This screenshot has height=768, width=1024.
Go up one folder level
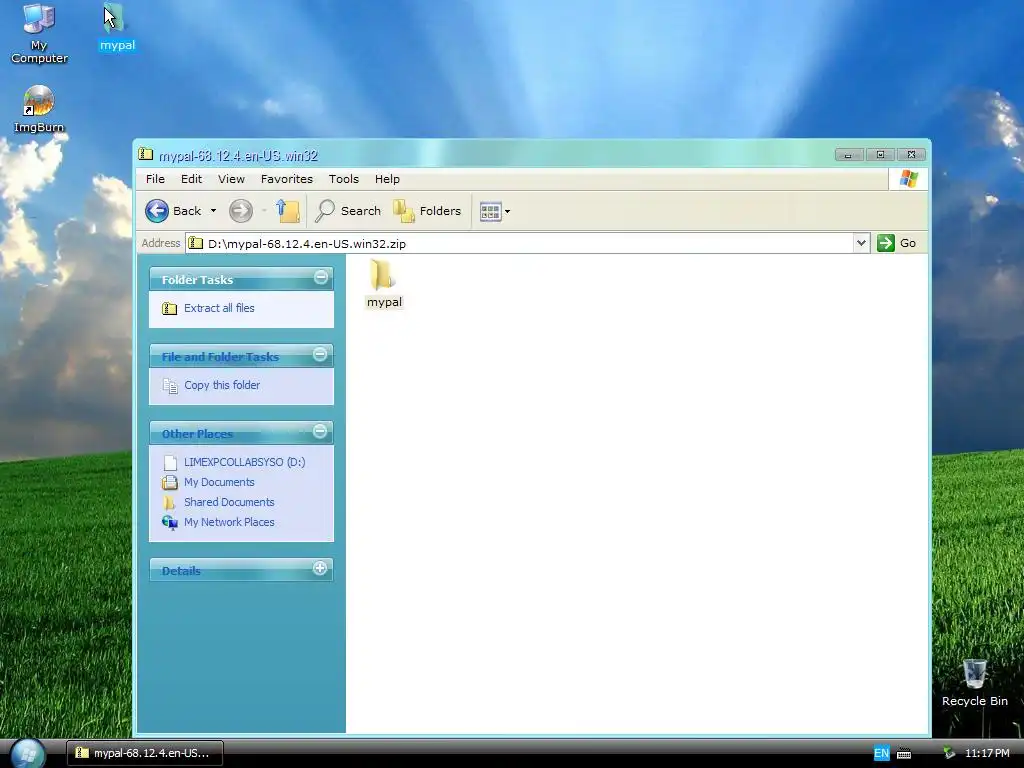click(x=288, y=211)
